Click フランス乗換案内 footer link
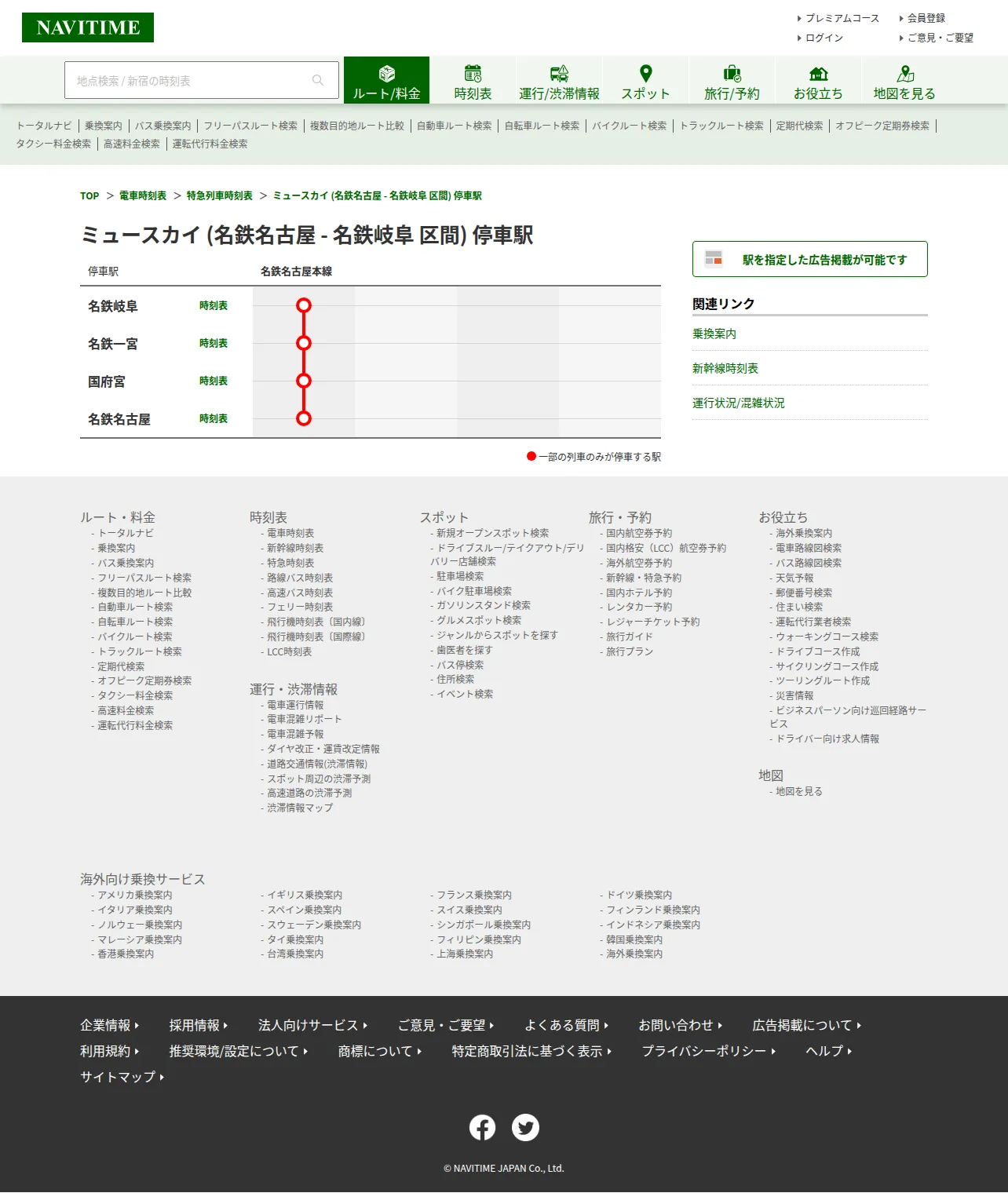 474,895
